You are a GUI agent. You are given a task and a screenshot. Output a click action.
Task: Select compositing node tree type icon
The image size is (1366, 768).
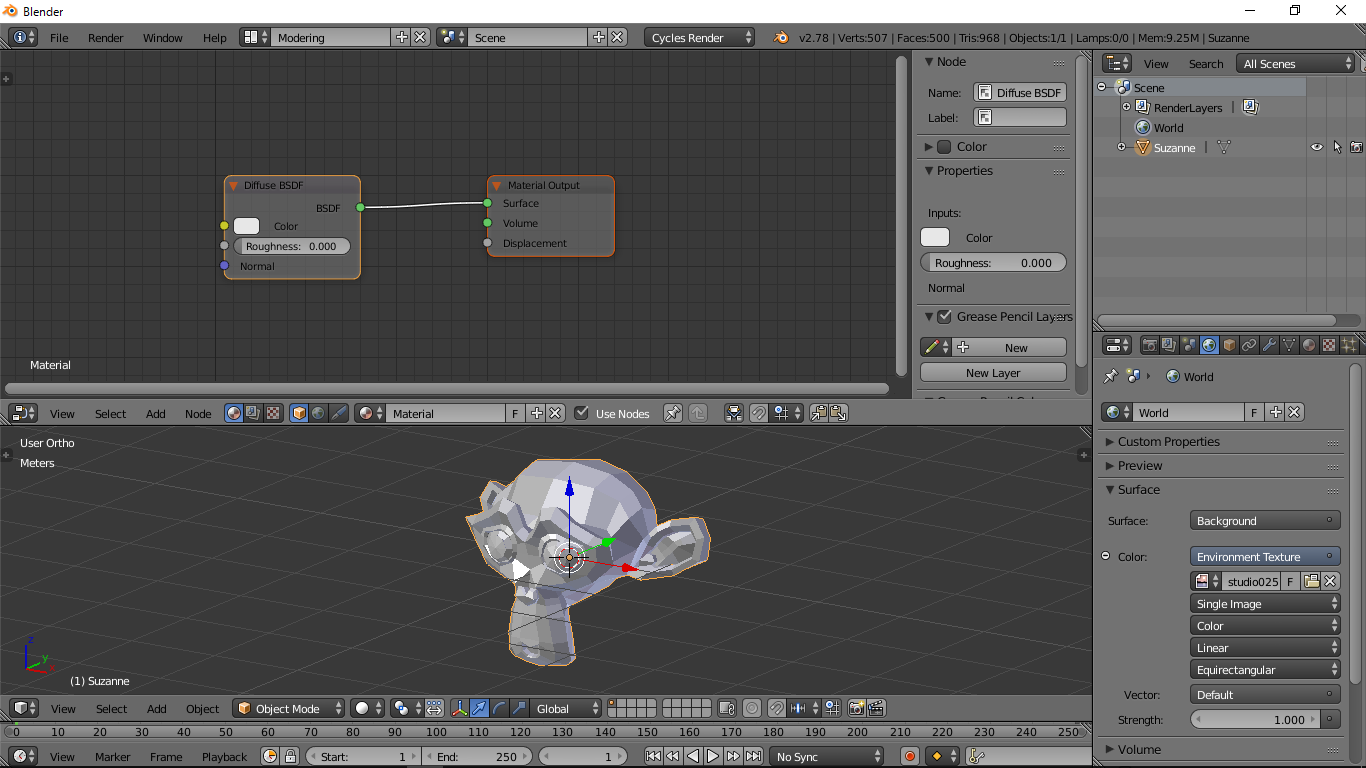pos(253,413)
